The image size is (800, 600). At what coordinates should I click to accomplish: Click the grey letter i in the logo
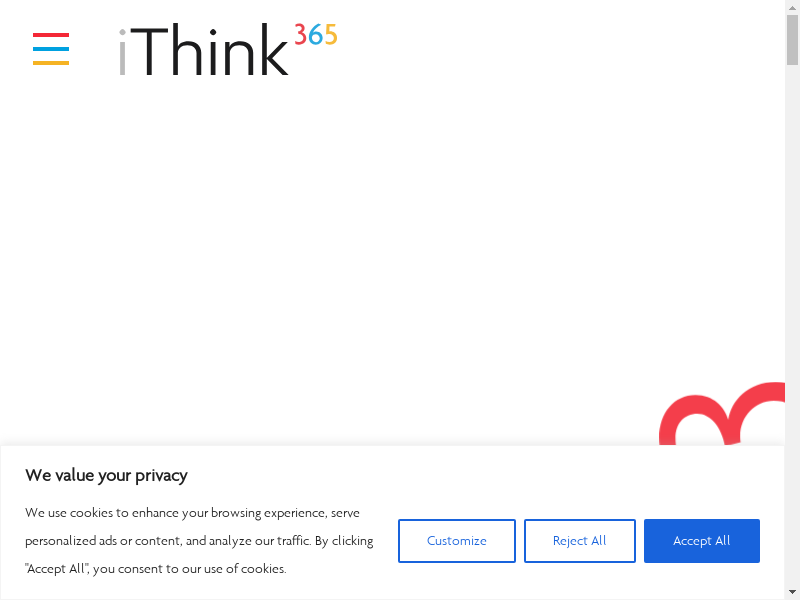coord(123,54)
